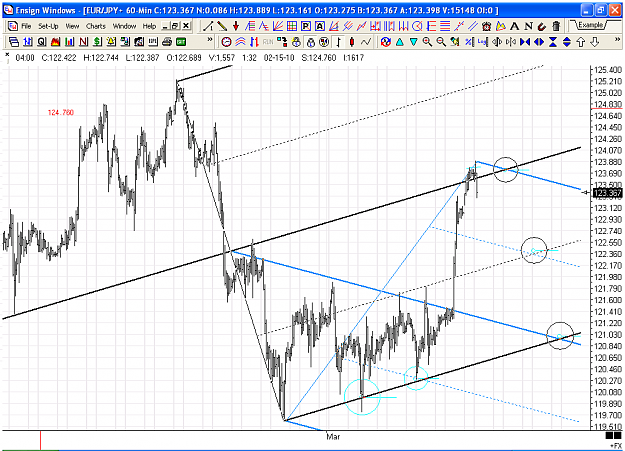625x451 pixels.
Task: Click the zoom out magnifier icon
Action: pos(441,41)
